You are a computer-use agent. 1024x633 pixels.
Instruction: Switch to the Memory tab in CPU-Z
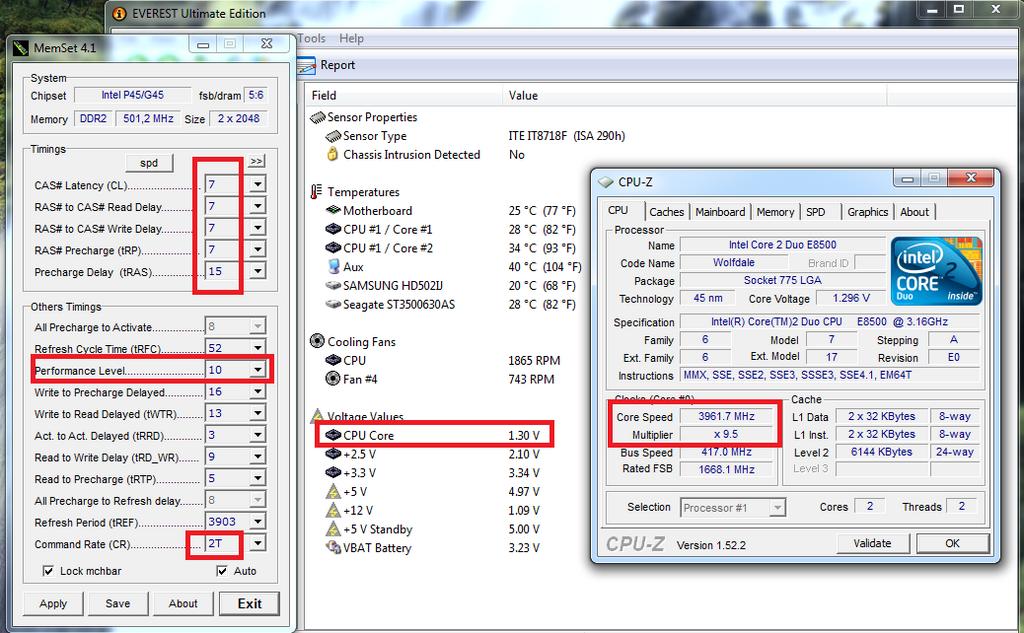pyautogui.click(x=775, y=212)
